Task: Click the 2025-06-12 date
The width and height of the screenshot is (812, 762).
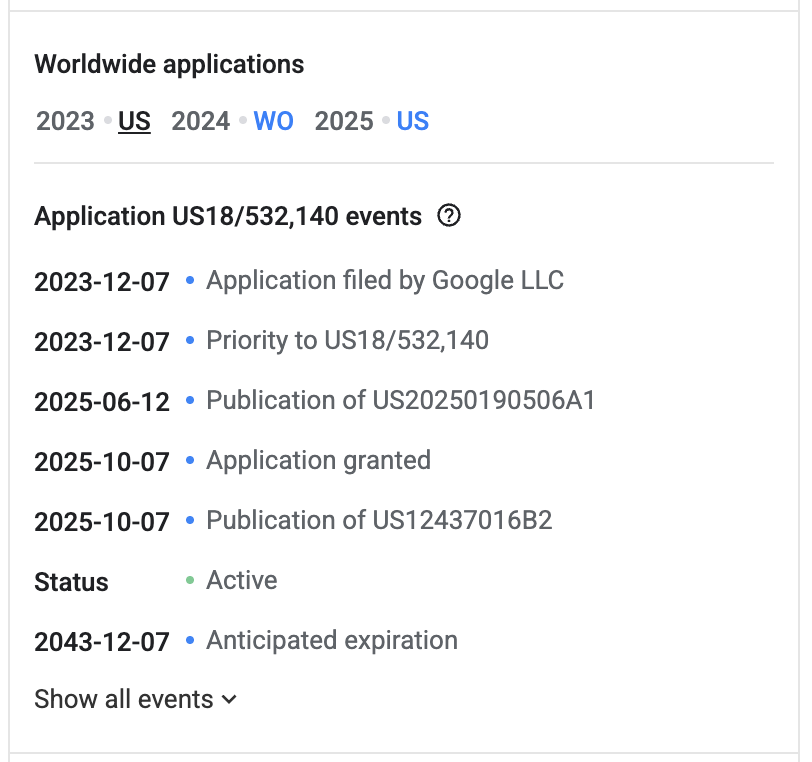Action: [102, 402]
